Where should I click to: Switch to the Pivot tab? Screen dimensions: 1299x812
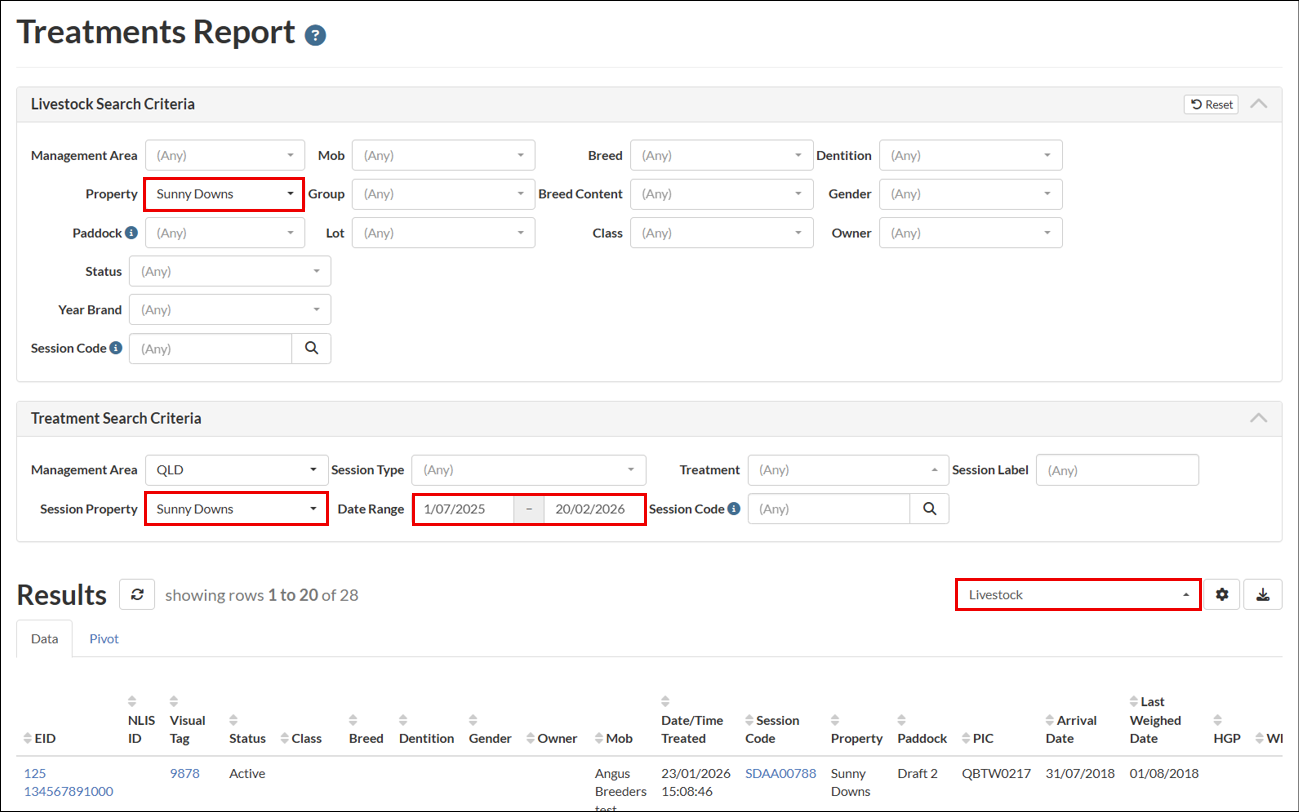(104, 639)
